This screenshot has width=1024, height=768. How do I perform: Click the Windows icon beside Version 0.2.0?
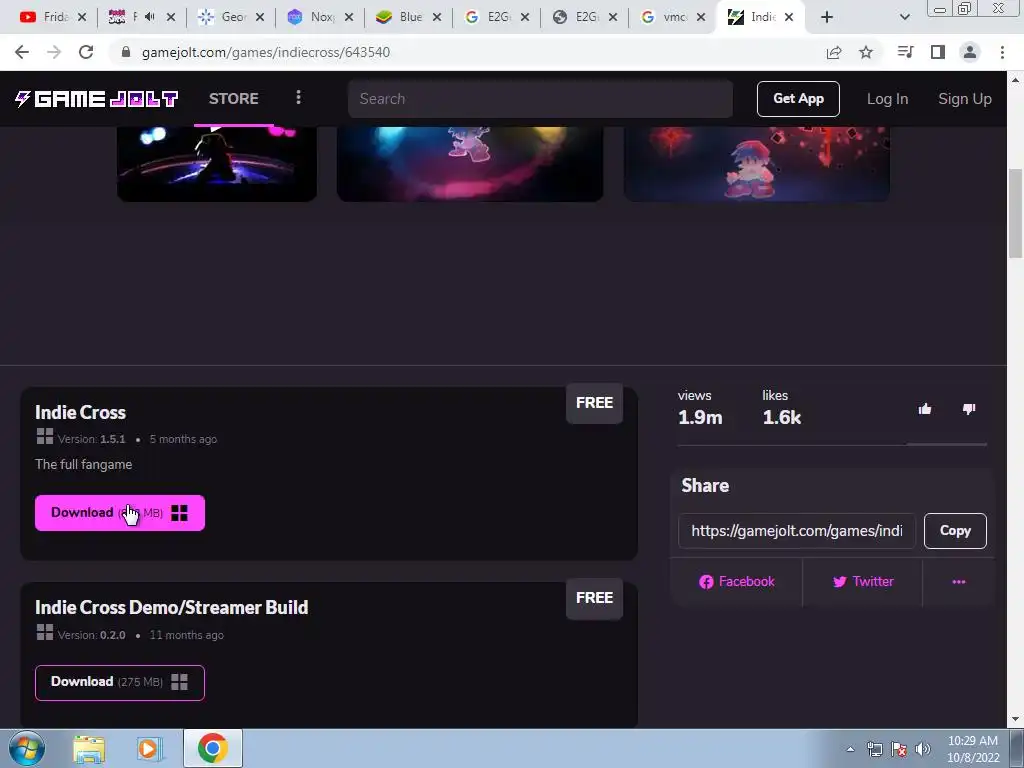point(45,632)
